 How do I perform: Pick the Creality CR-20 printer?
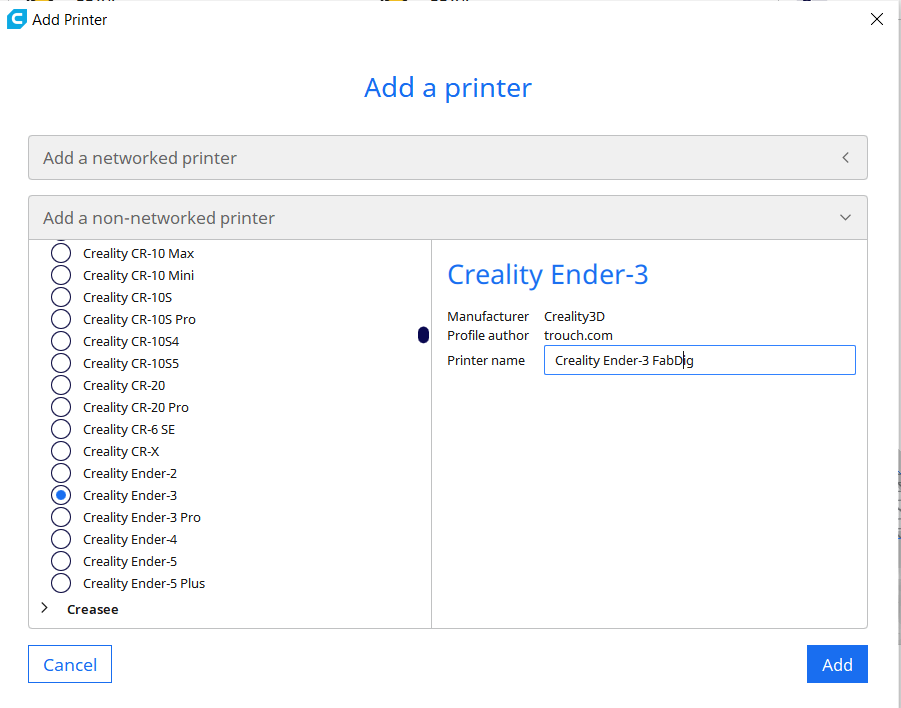point(61,385)
